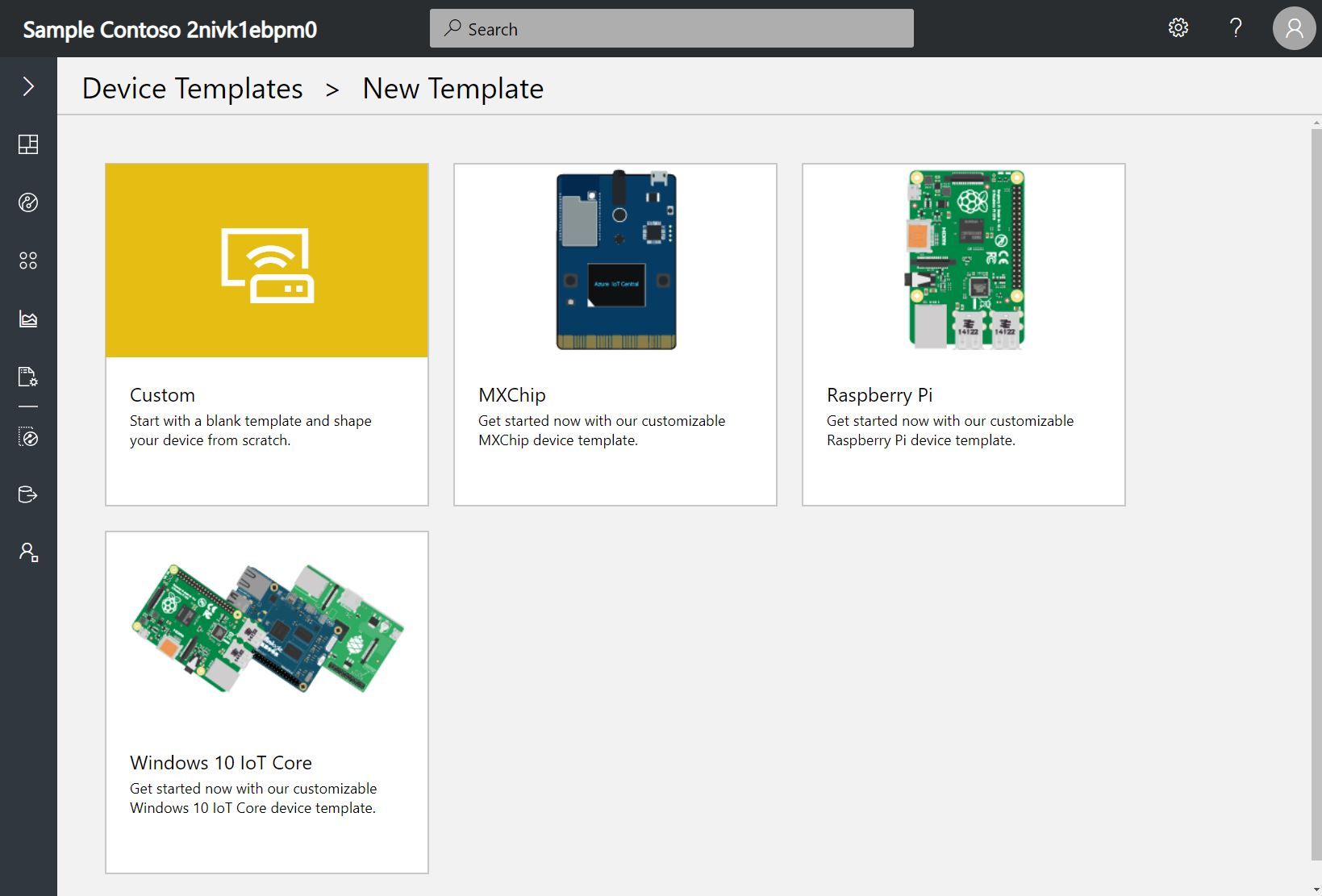Navigate back via Device Templates breadcrumb

point(192,88)
